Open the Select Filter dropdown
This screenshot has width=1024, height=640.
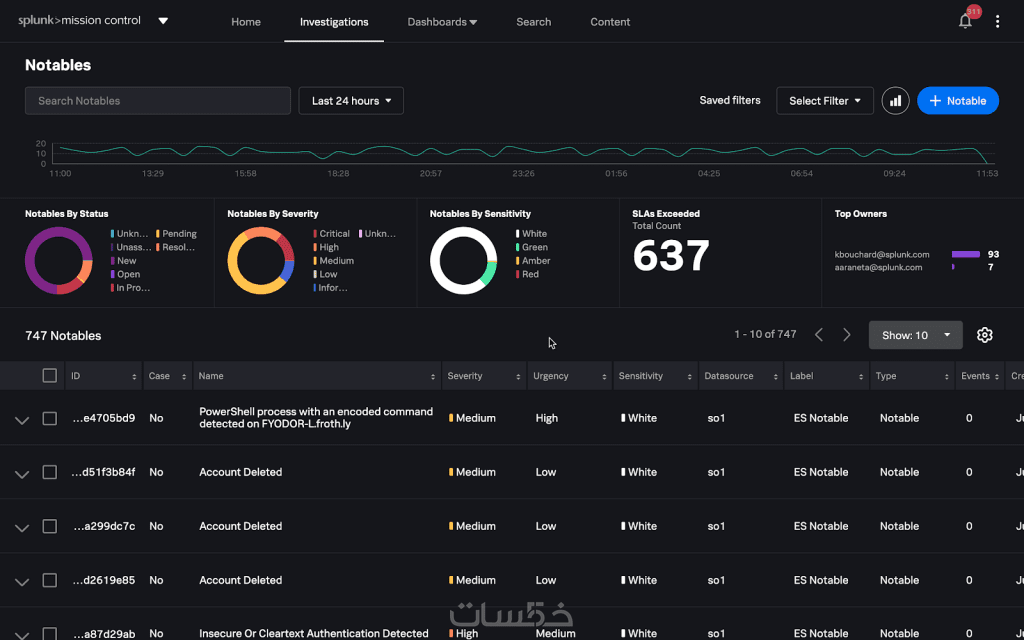pos(825,101)
